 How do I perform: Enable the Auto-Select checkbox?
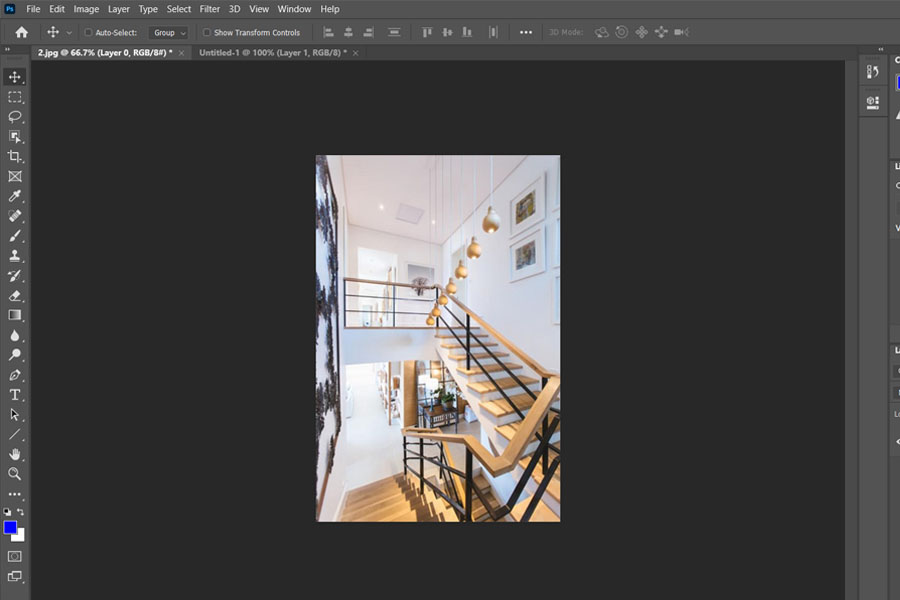click(x=87, y=32)
